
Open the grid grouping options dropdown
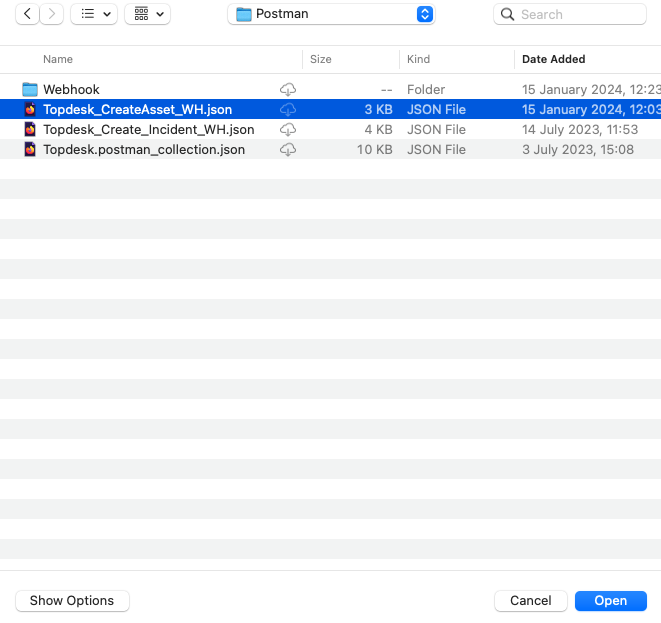(x=148, y=14)
